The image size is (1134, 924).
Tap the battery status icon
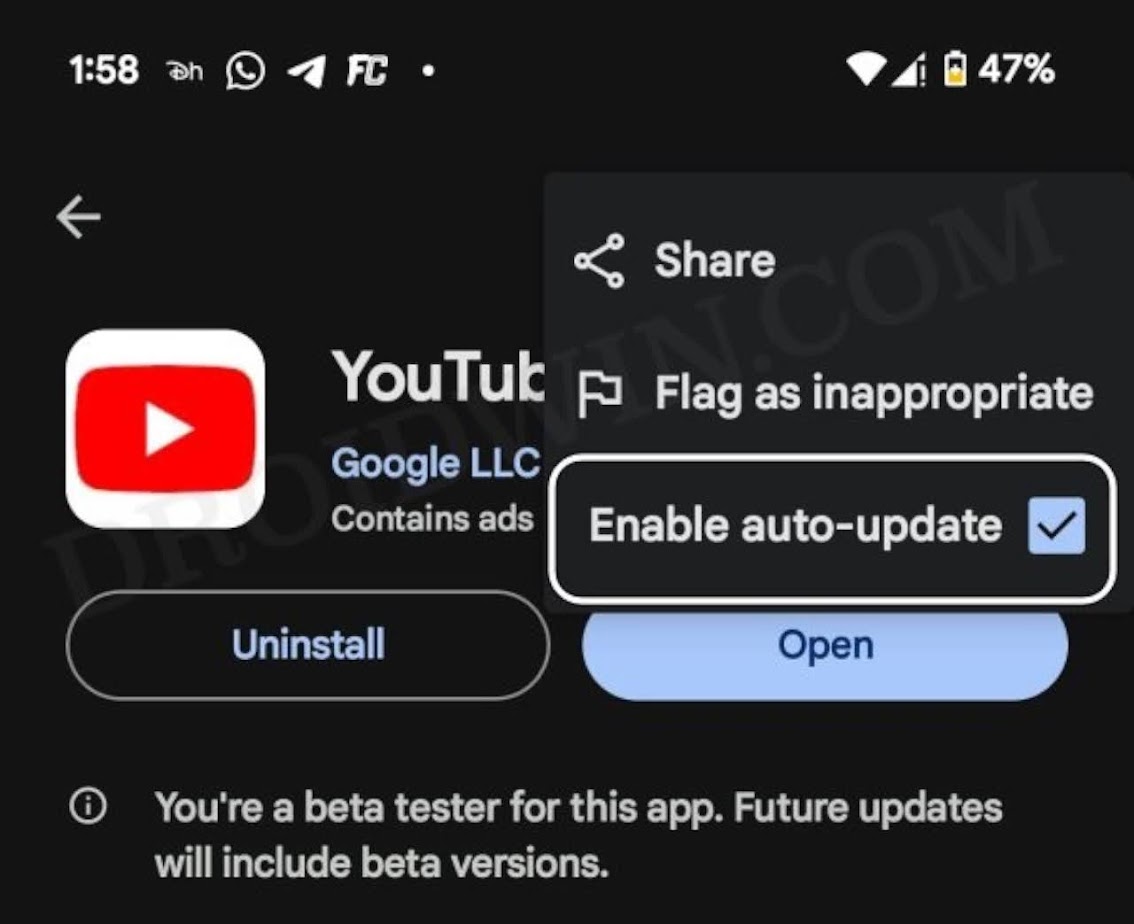click(x=955, y=69)
